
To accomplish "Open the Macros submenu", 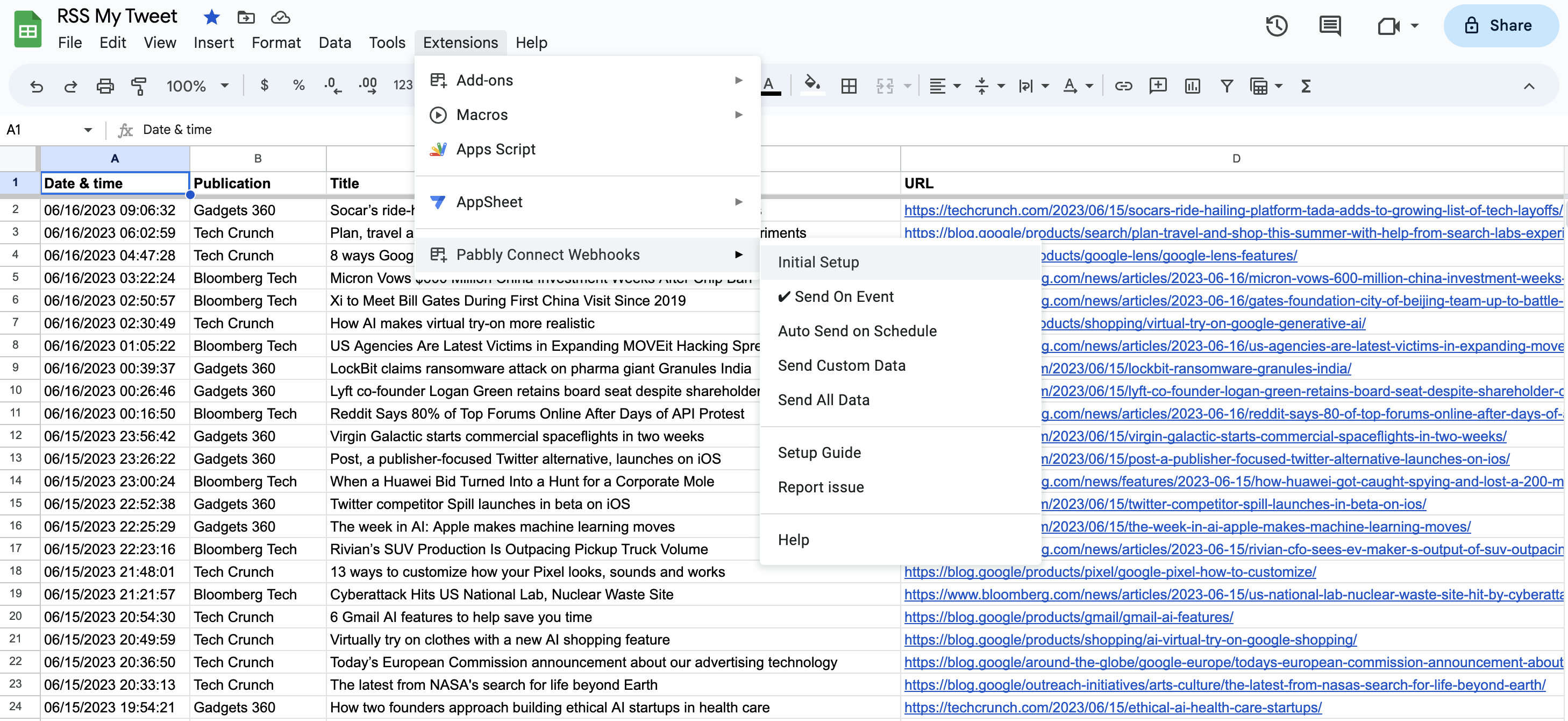I will click(587, 115).
